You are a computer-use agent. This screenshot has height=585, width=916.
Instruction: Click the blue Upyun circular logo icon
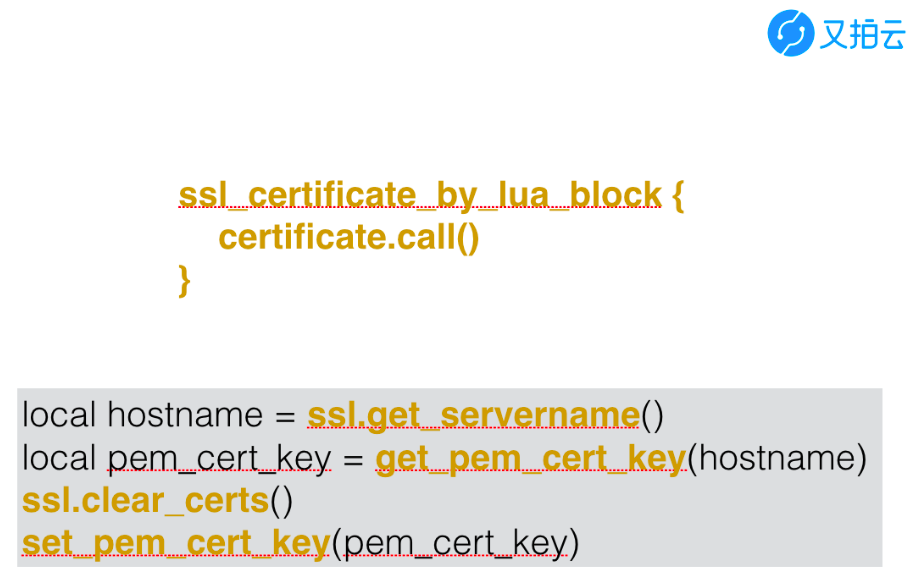pyautogui.click(x=790, y=33)
